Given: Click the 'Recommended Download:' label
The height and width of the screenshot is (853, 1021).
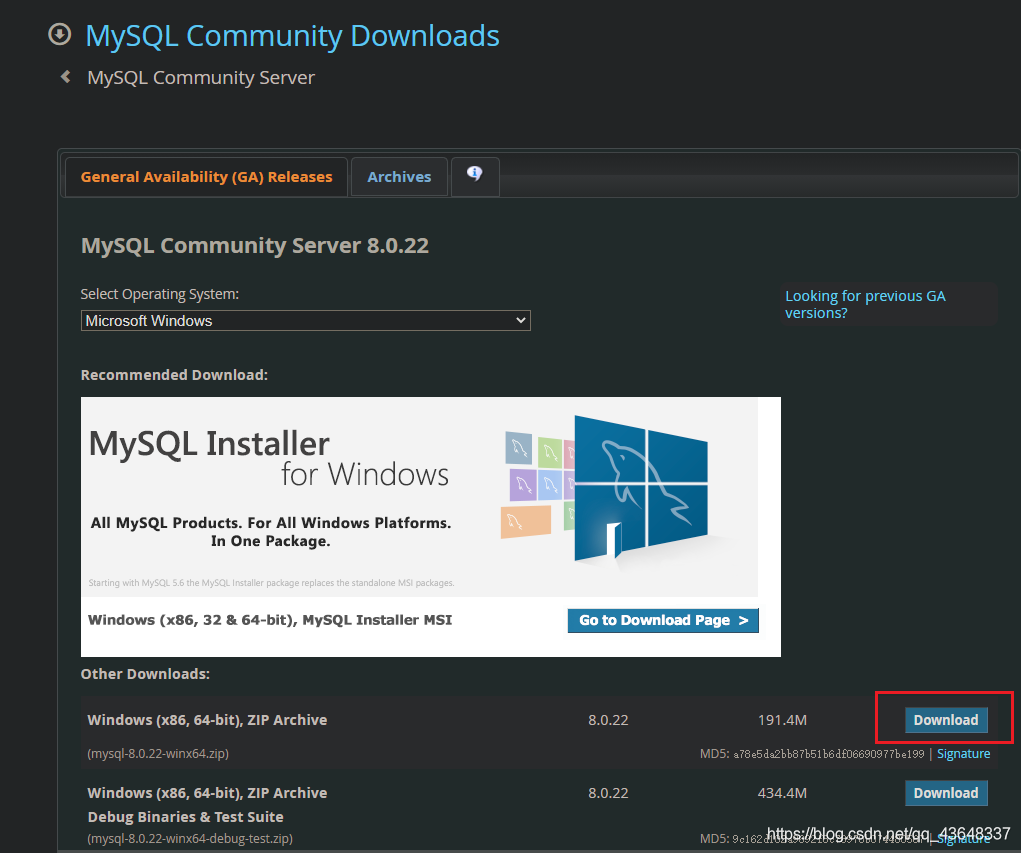Looking at the screenshot, I should [174, 375].
